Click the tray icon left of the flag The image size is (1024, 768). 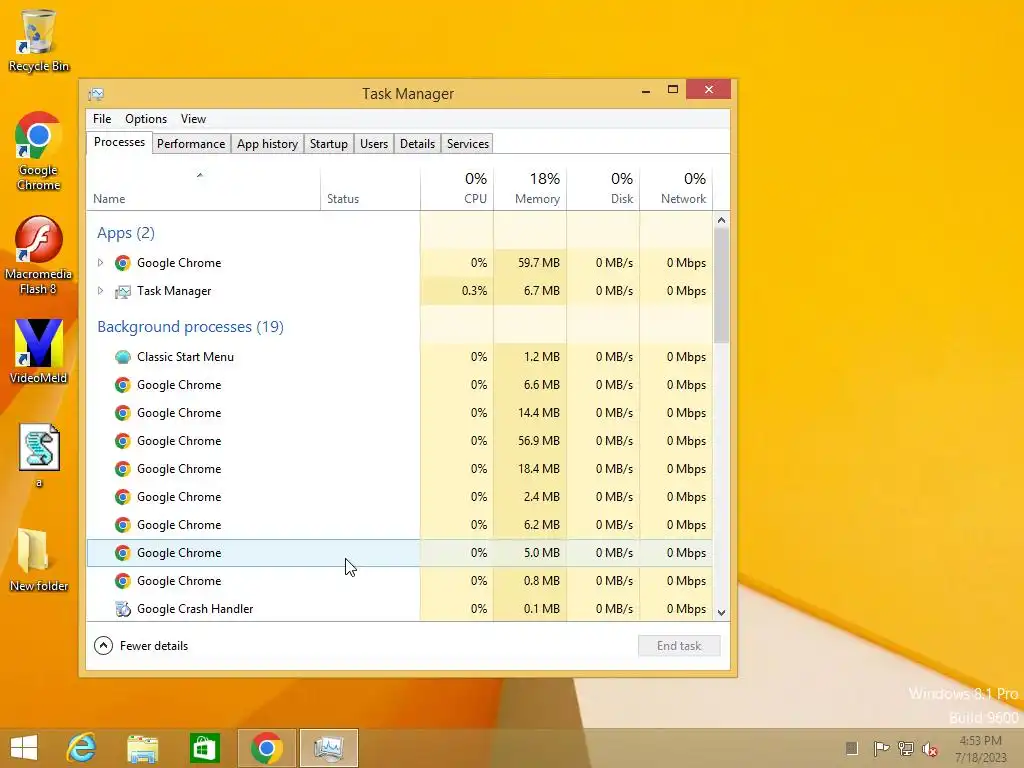(852, 748)
